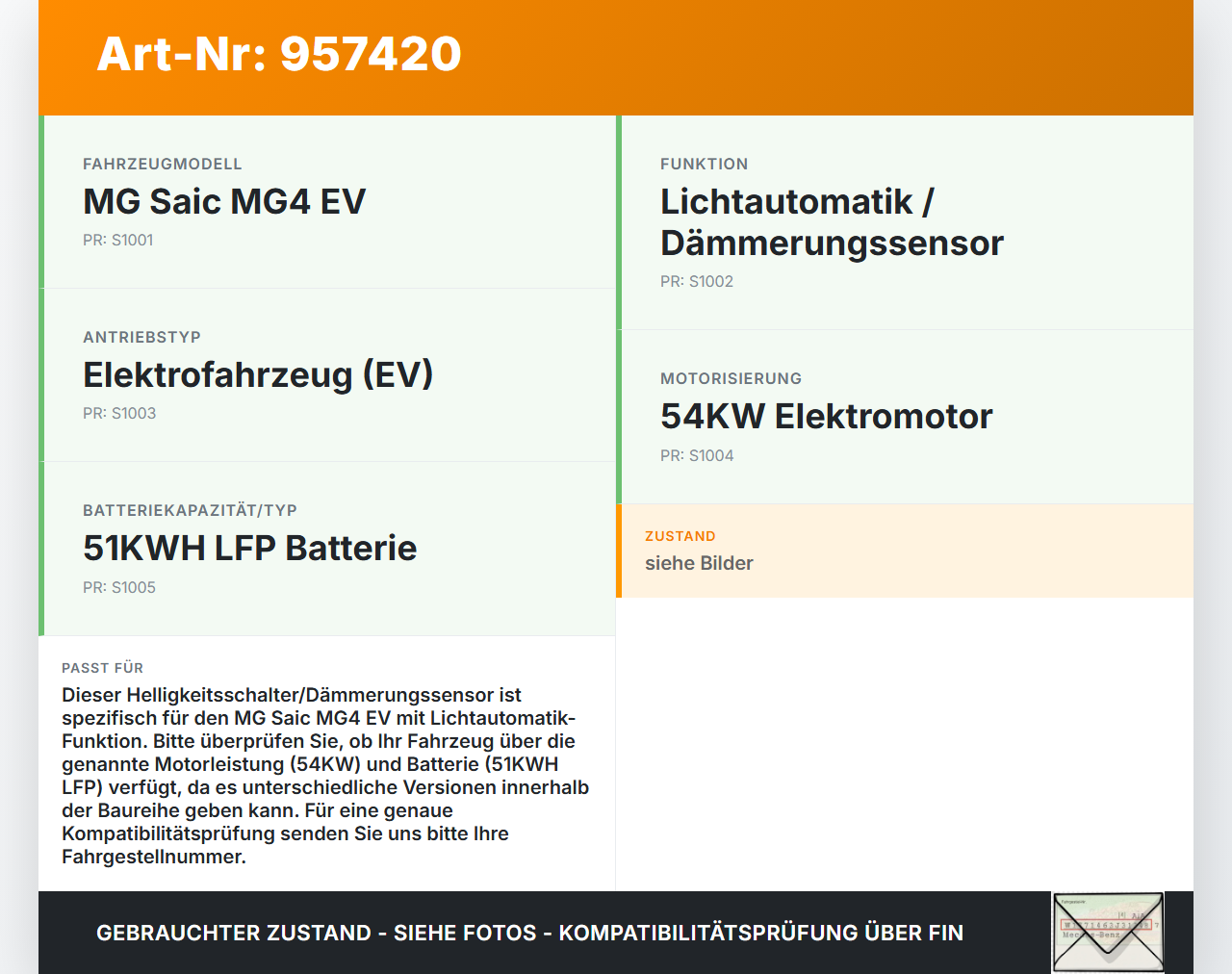This screenshot has width=1232, height=974.
Task: Click the PR: S1004 code
Action: pos(696,456)
